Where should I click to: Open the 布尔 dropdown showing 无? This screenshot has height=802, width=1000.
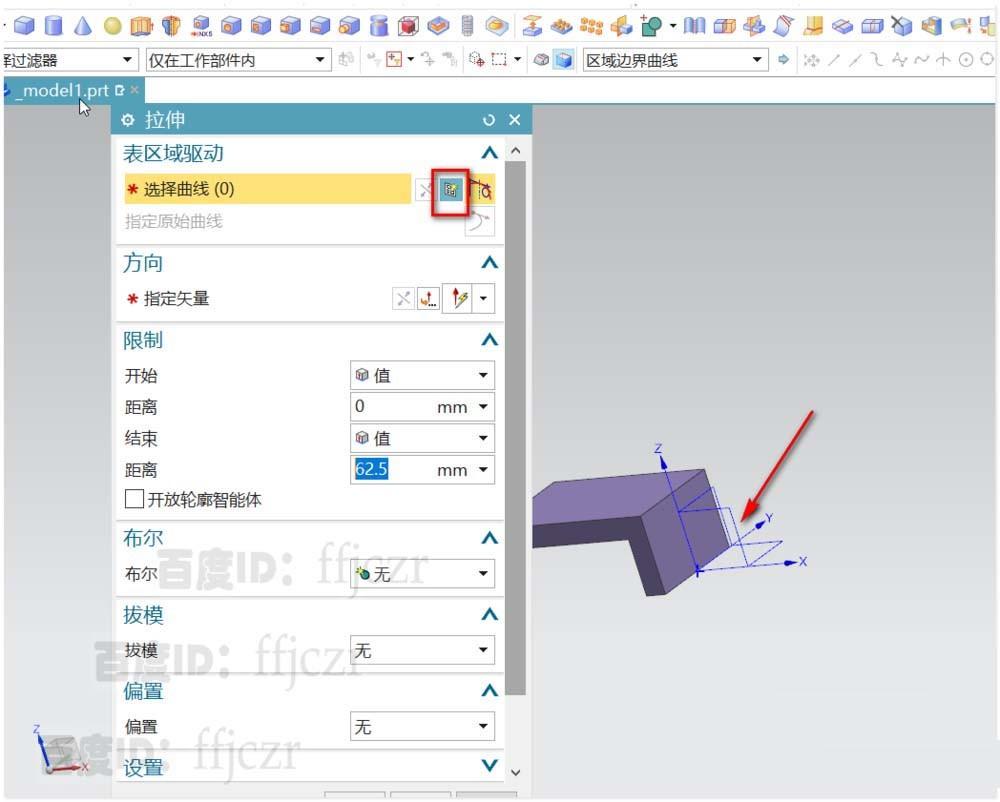click(422, 573)
